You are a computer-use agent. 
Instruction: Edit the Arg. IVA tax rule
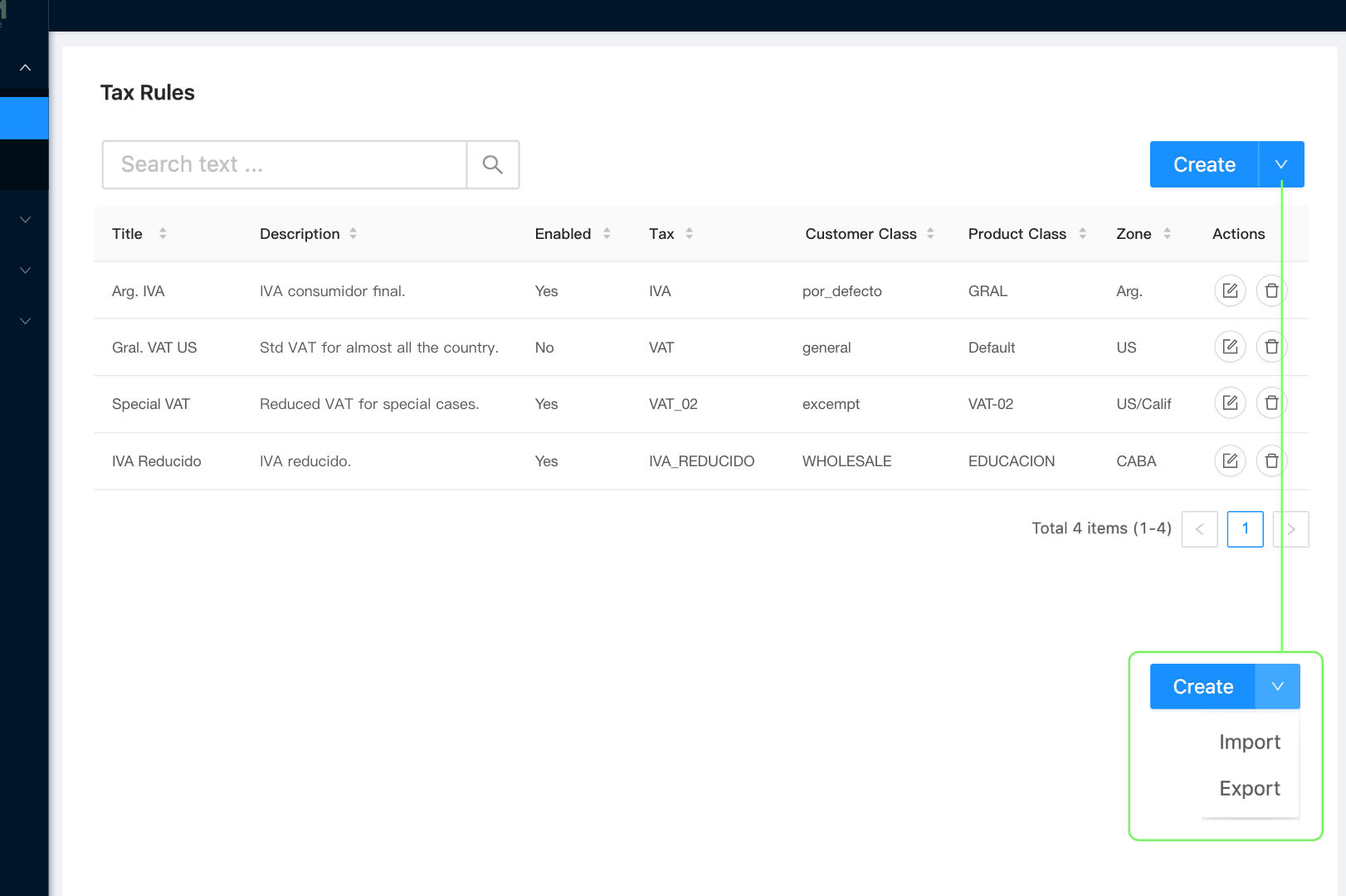point(1230,291)
